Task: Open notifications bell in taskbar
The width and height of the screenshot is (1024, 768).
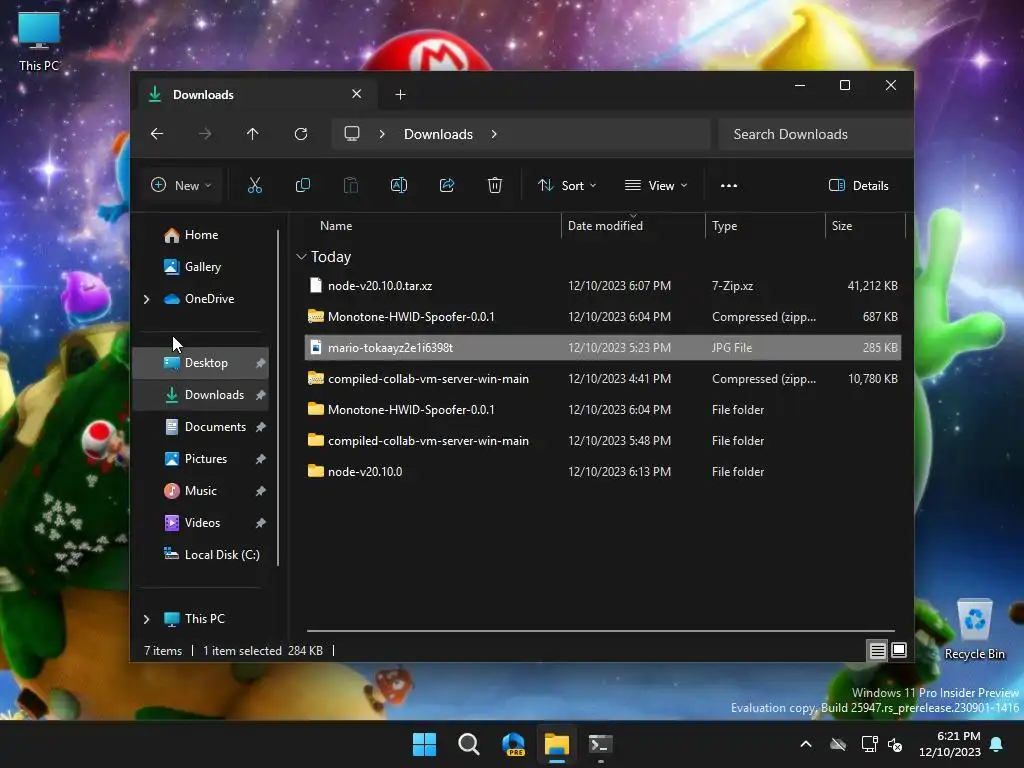Action: coord(997,744)
